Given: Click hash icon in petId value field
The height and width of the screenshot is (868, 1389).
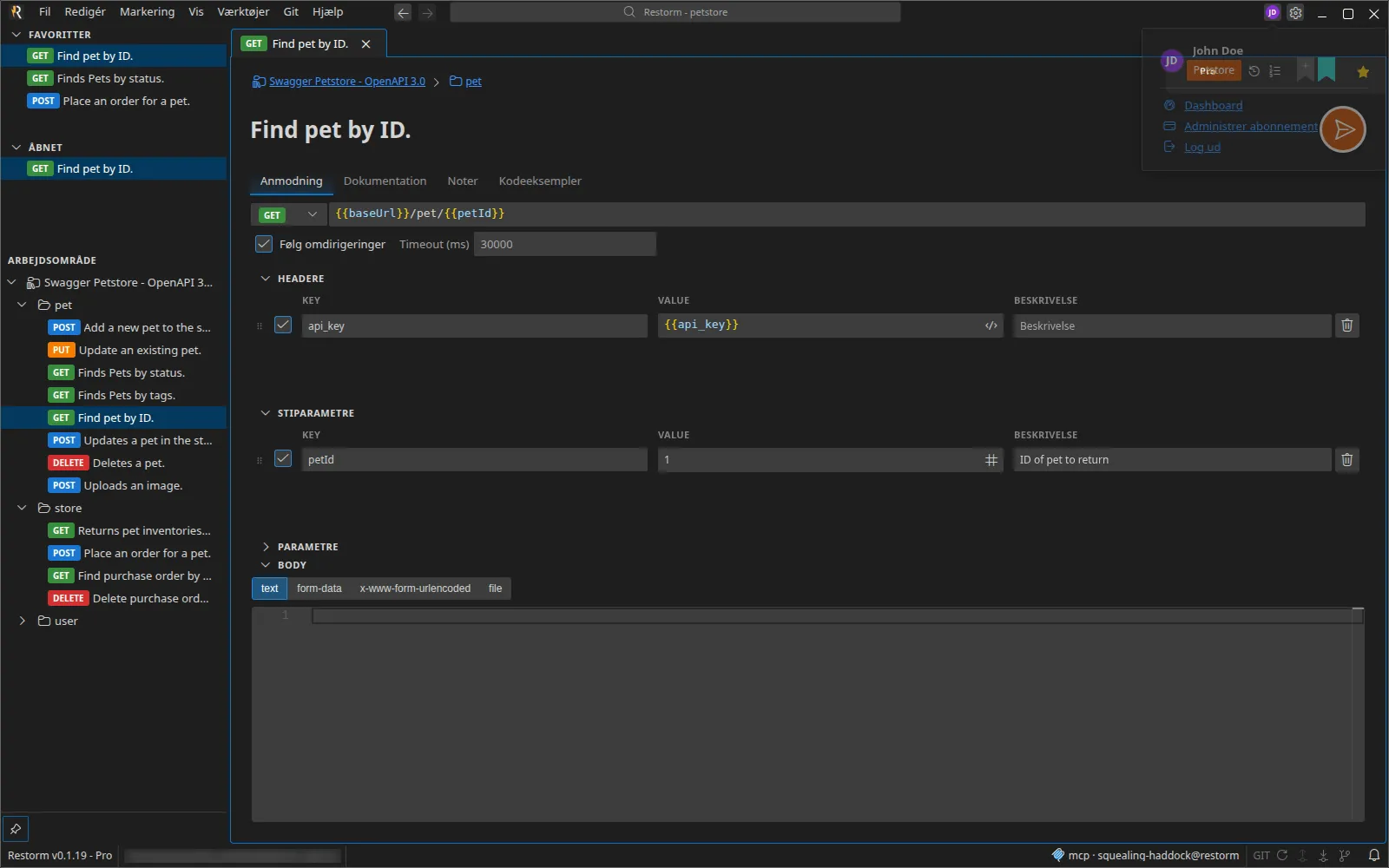Looking at the screenshot, I should (991, 460).
